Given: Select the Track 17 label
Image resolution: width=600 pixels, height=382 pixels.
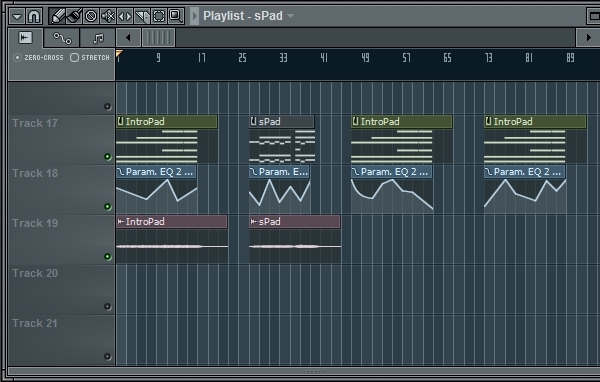Looking at the screenshot, I should coord(35,123).
